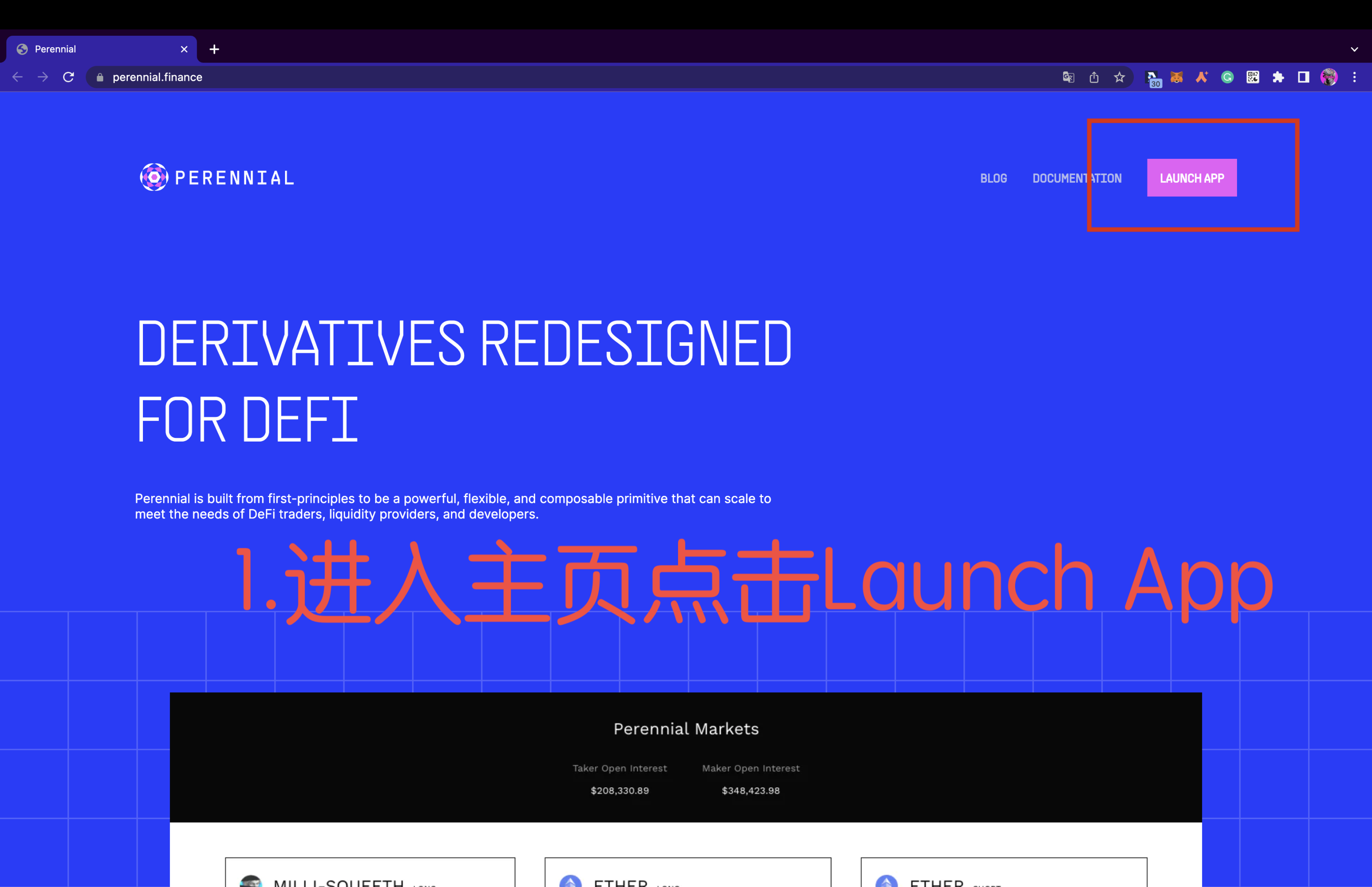Viewport: 1372px width, 887px height.
Task: Click 'Maker Open Interest' label
Action: (750, 768)
